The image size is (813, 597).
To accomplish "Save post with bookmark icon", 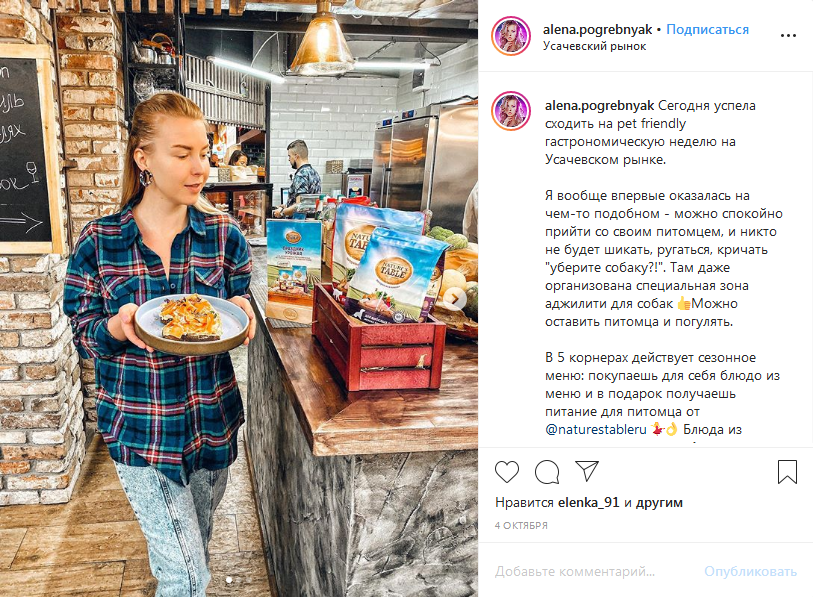I will point(787,472).
